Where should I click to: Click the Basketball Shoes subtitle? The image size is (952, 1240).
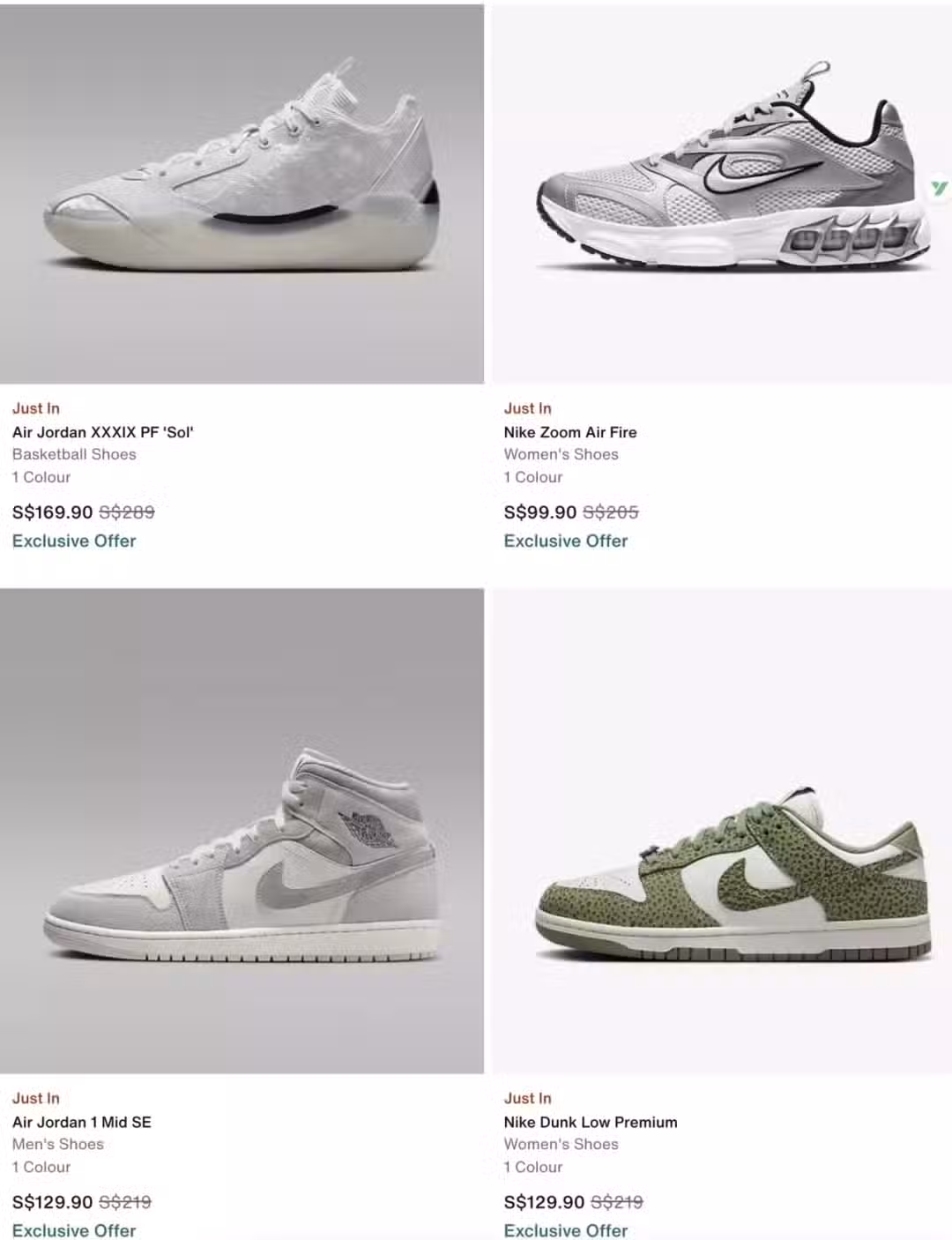coord(74,454)
